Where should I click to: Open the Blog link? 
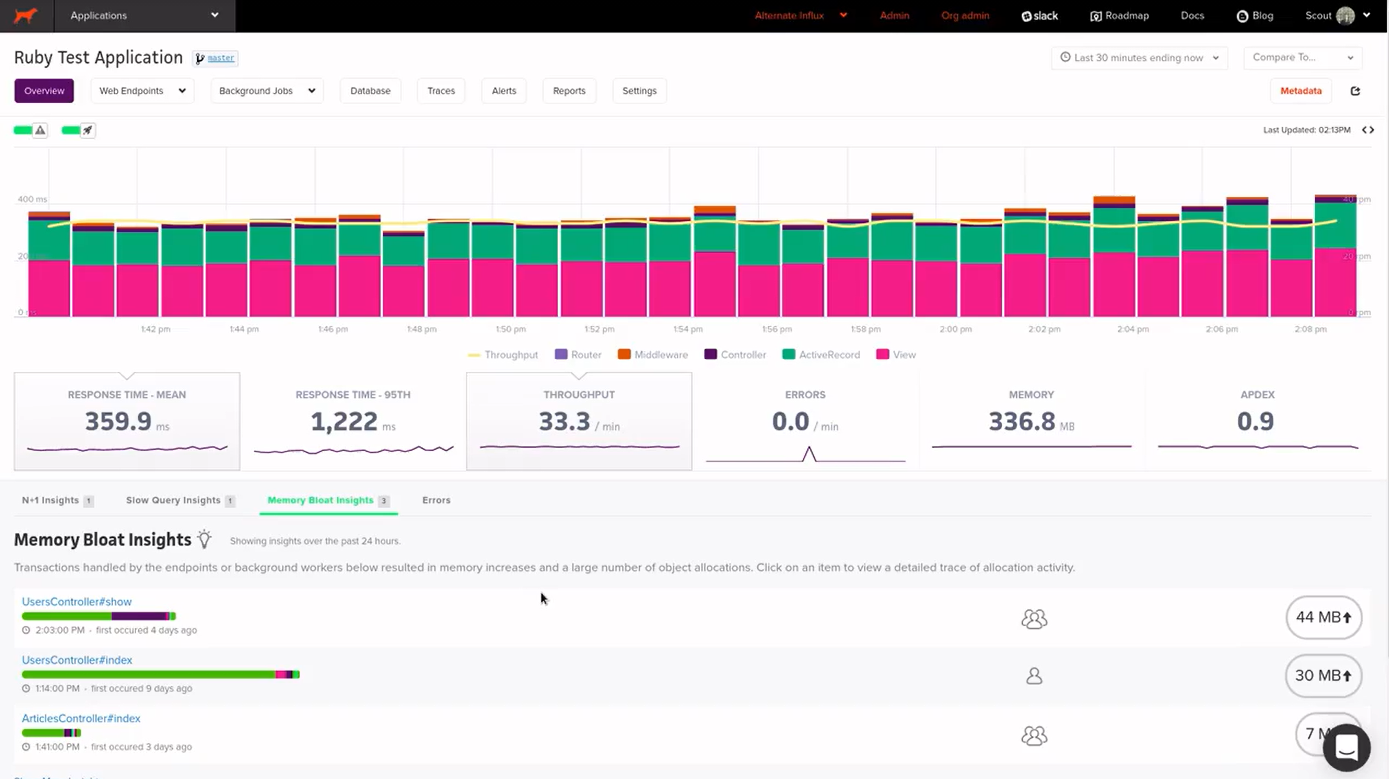[1255, 16]
